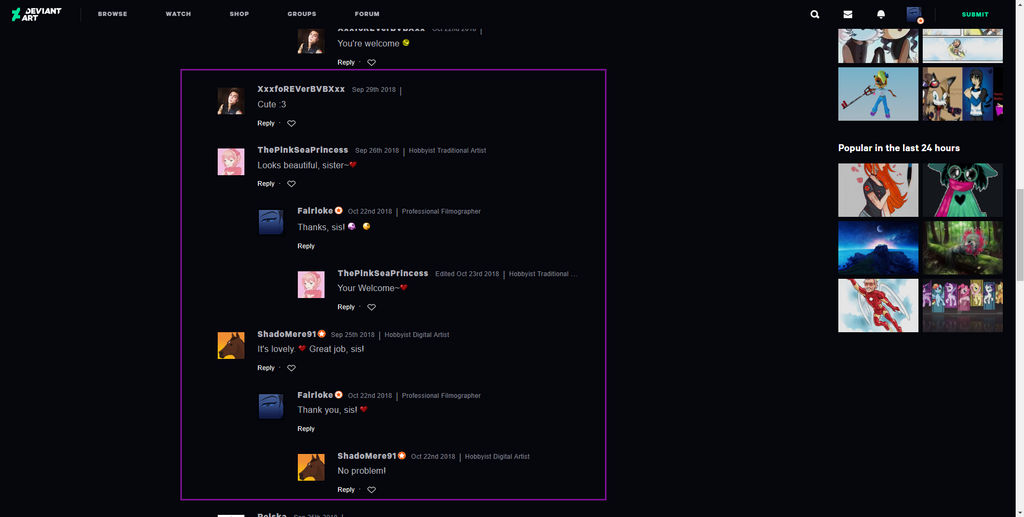This screenshot has height=517, width=1024.
Task: Open the Browse menu
Action: [112, 14]
